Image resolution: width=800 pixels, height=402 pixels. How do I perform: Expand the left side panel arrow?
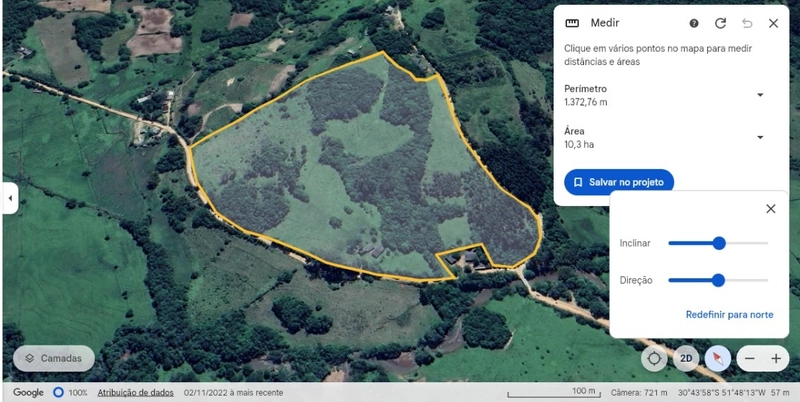pos(10,198)
